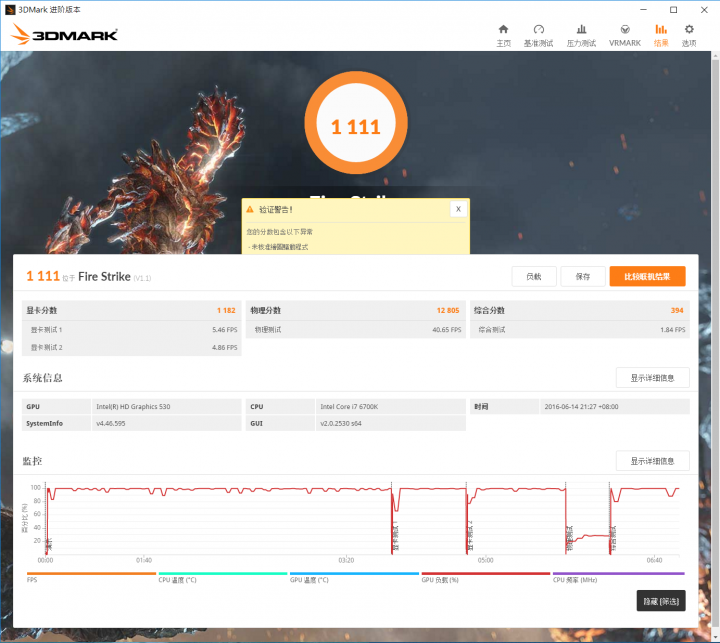The width and height of the screenshot is (720, 643).
Task: Click the timestamp 2016-06-14 21:27 +08:00
Action: [x=581, y=407]
